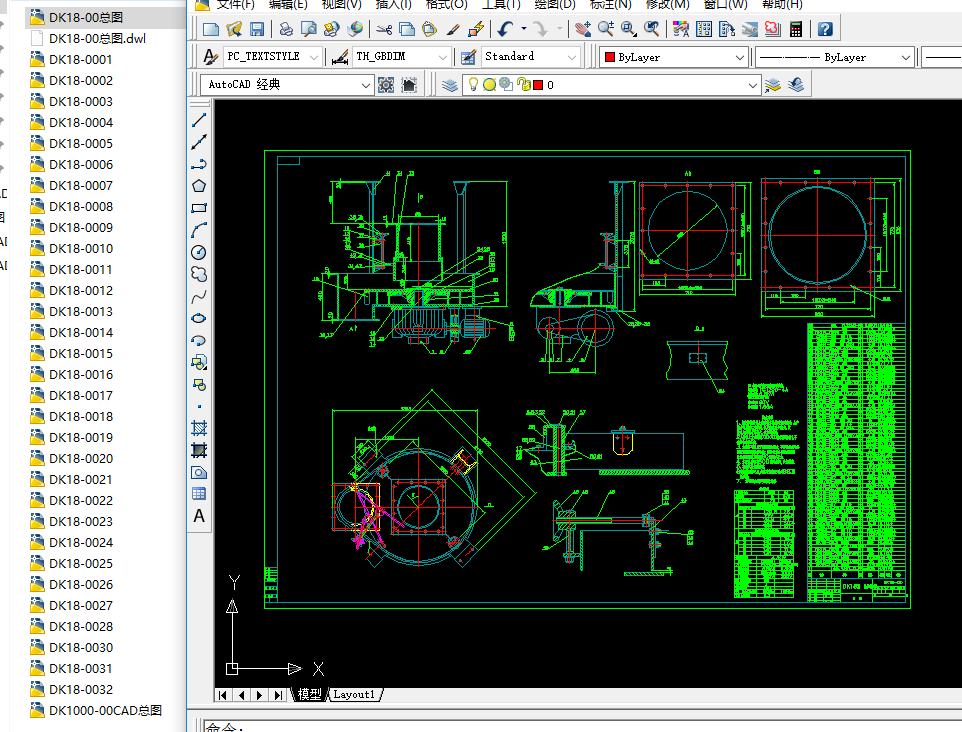Select the Line drawing tool
This screenshot has height=732, width=962.
click(x=199, y=120)
